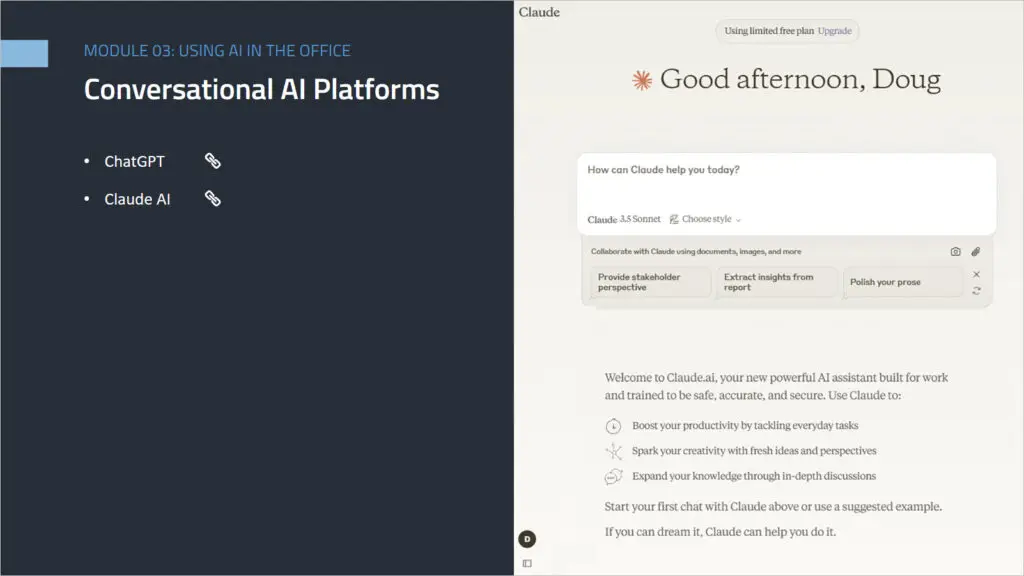Click the style editing icon before Choose style
This screenshot has height=576, width=1024.
(x=674, y=218)
